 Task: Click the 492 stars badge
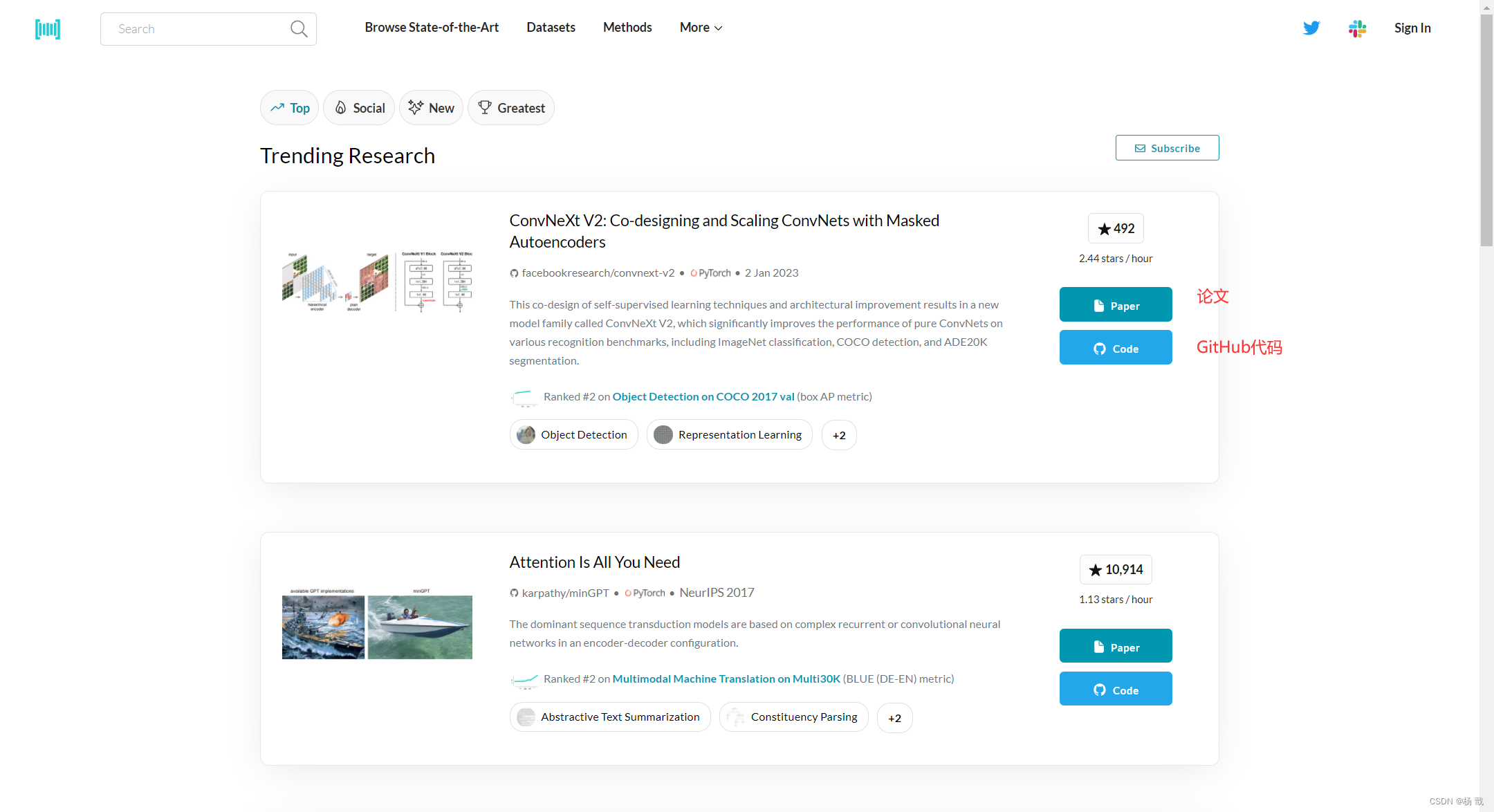click(x=1116, y=228)
